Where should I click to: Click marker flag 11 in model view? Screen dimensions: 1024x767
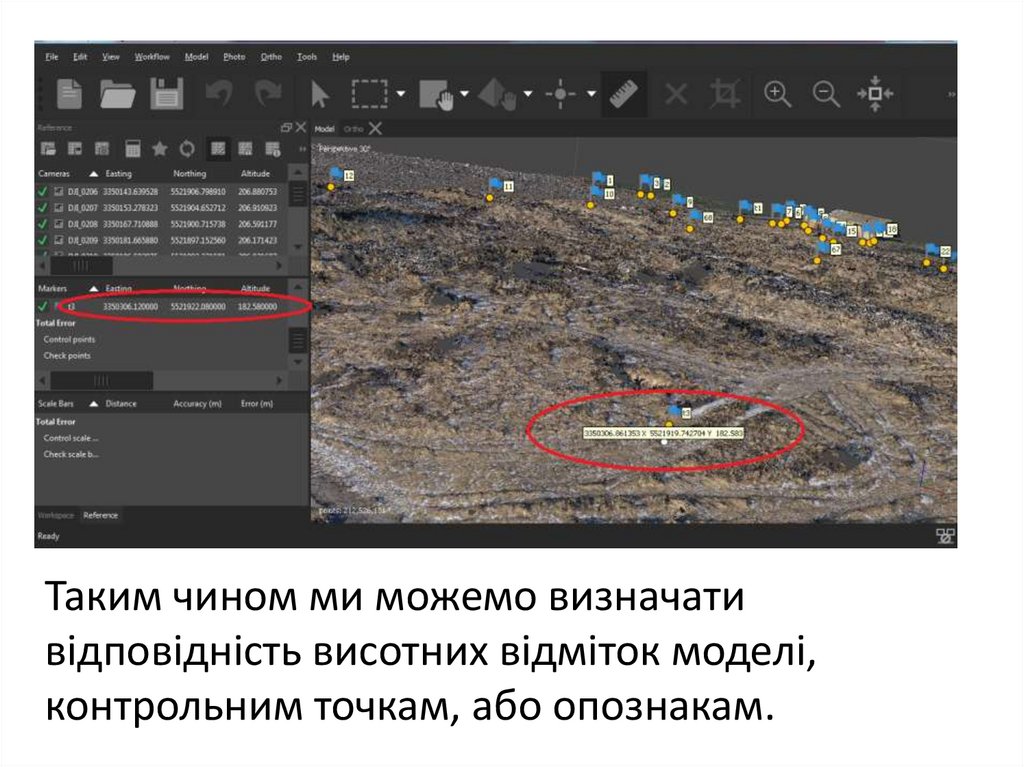click(x=496, y=185)
